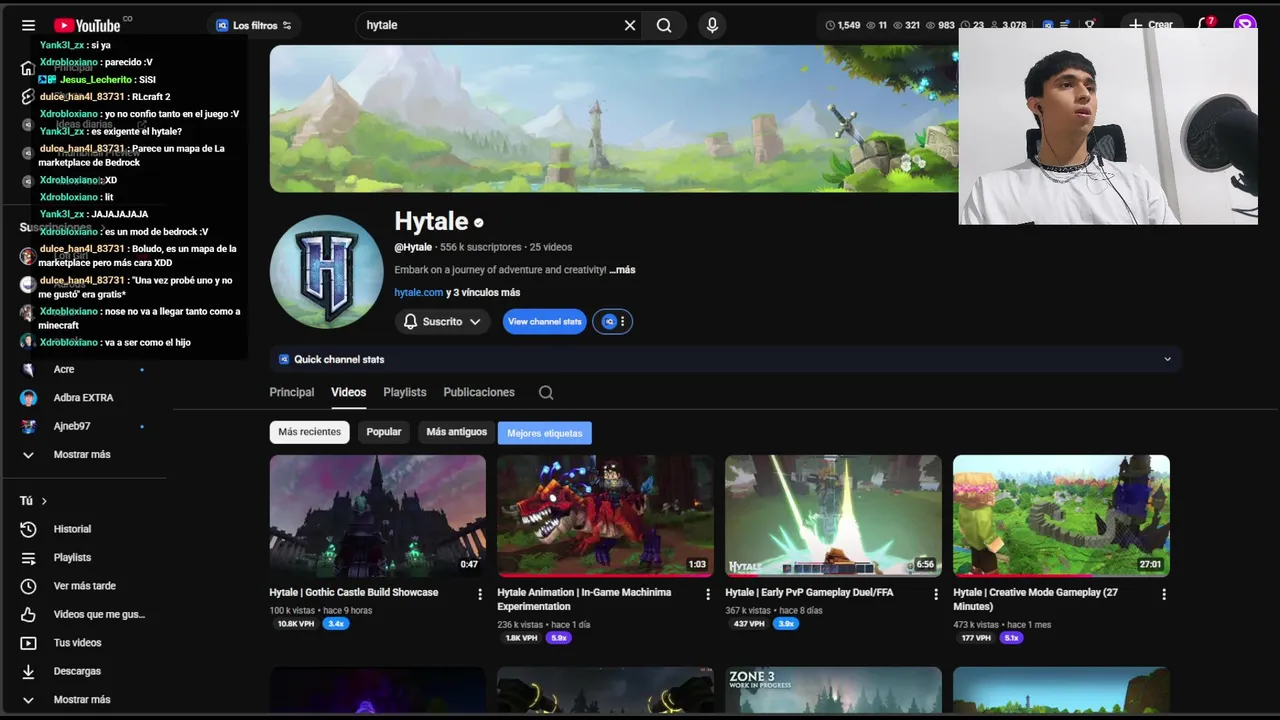1280x720 pixels.
Task: Open In-Game Machinima Experimentation thumbnail
Action: tap(605, 516)
